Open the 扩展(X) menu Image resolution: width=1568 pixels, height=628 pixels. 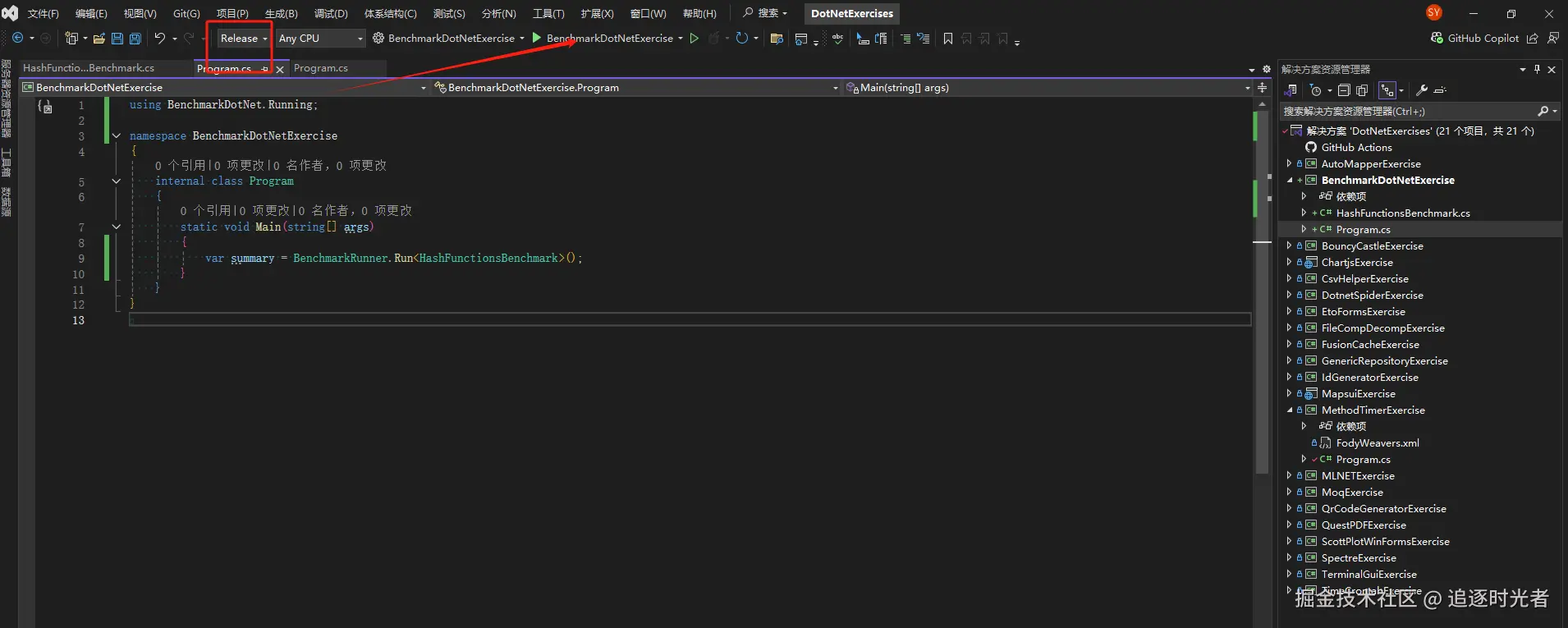(x=597, y=13)
